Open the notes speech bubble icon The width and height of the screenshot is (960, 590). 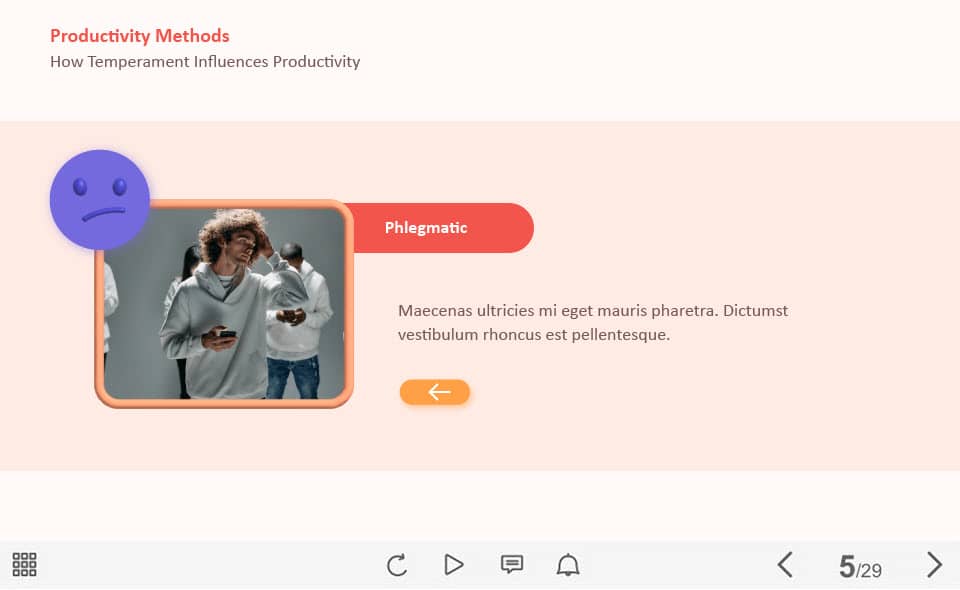point(512,564)
